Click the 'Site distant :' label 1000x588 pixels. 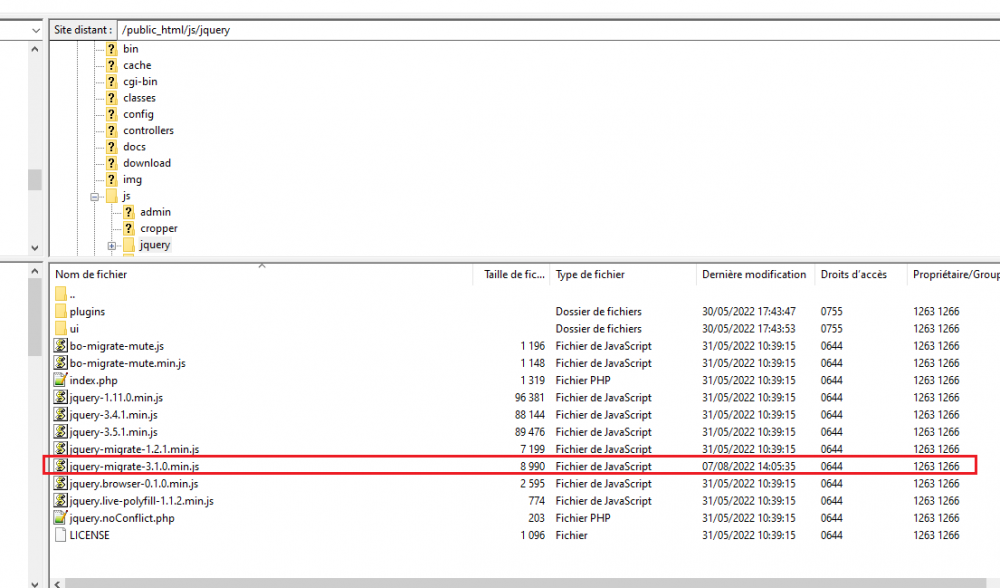[x=84, y=30]
